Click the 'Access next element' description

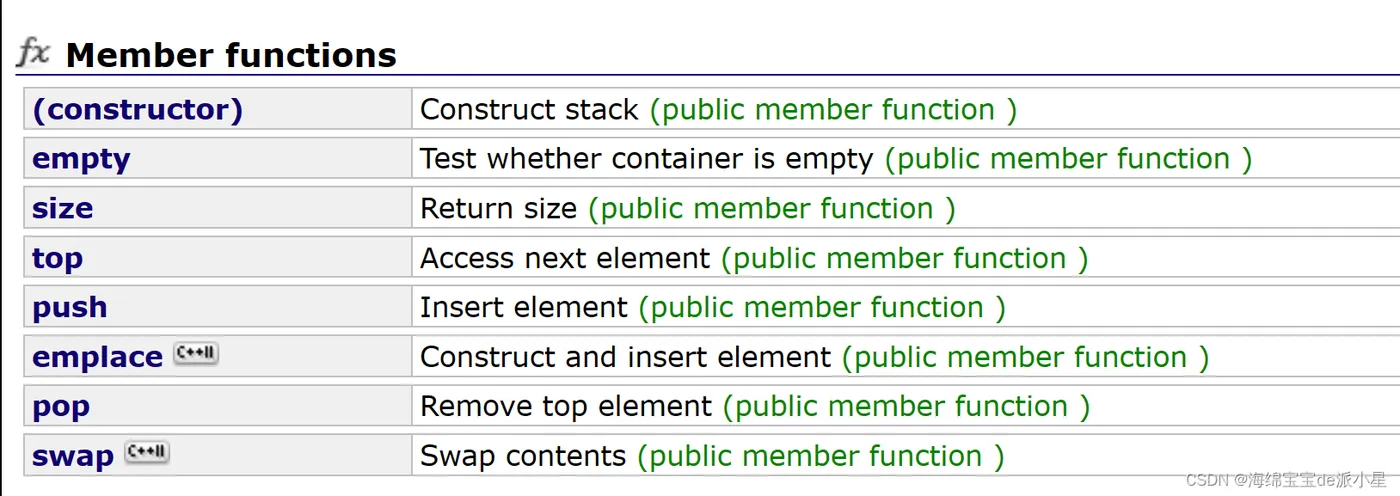tap(565, 258)
